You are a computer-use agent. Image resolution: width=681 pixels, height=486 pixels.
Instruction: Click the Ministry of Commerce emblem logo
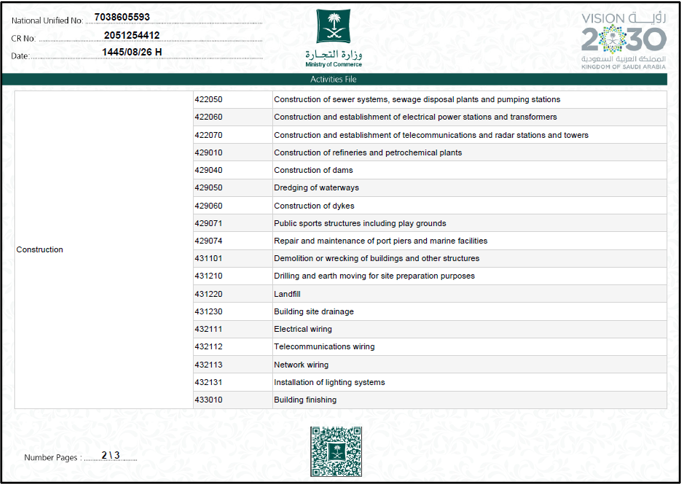[333, 26]
